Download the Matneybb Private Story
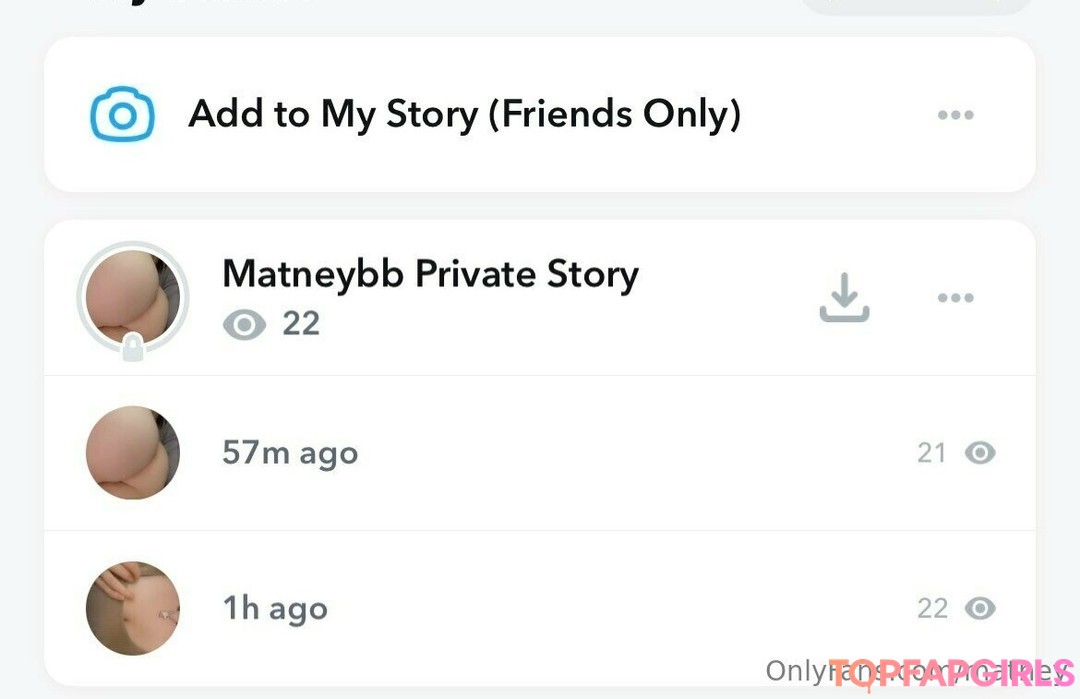The width and height of the screenshot is (1080, 699). tap(844, 298)
